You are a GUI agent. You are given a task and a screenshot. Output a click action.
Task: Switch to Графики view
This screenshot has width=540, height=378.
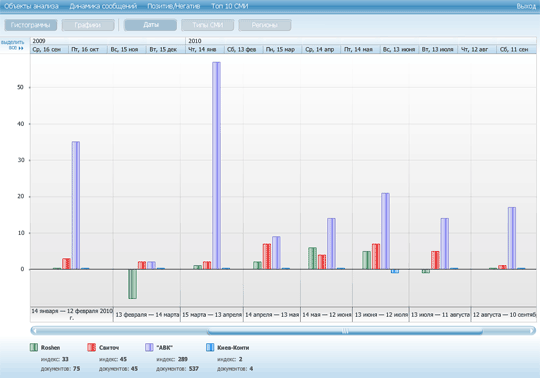pos(88,25)
